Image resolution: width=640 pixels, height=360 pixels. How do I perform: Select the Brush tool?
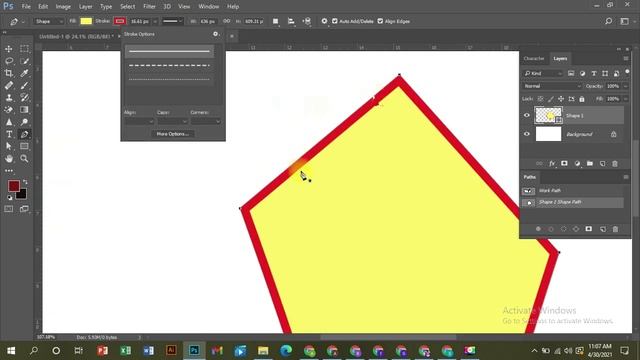[24, 86]
